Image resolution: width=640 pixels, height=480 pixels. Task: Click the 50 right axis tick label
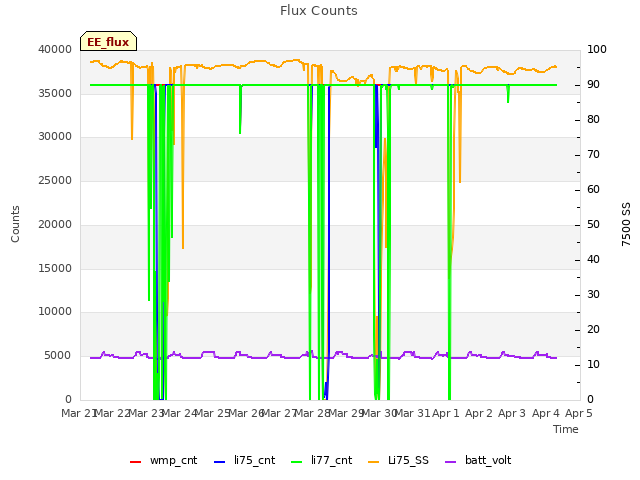pyautogui.click(x=593, y=225)
